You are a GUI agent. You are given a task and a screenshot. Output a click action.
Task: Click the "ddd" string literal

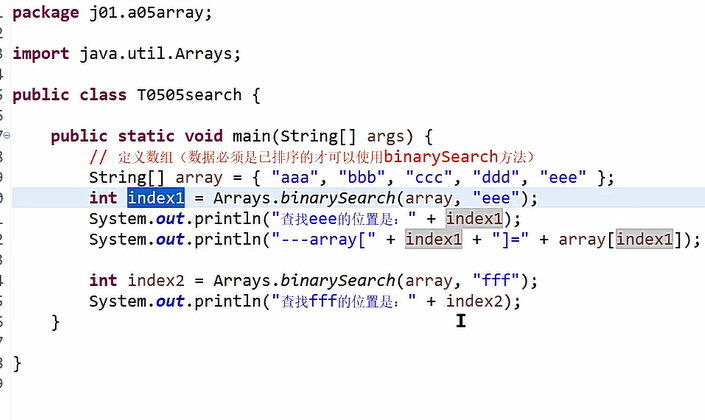tap(495, 177)
